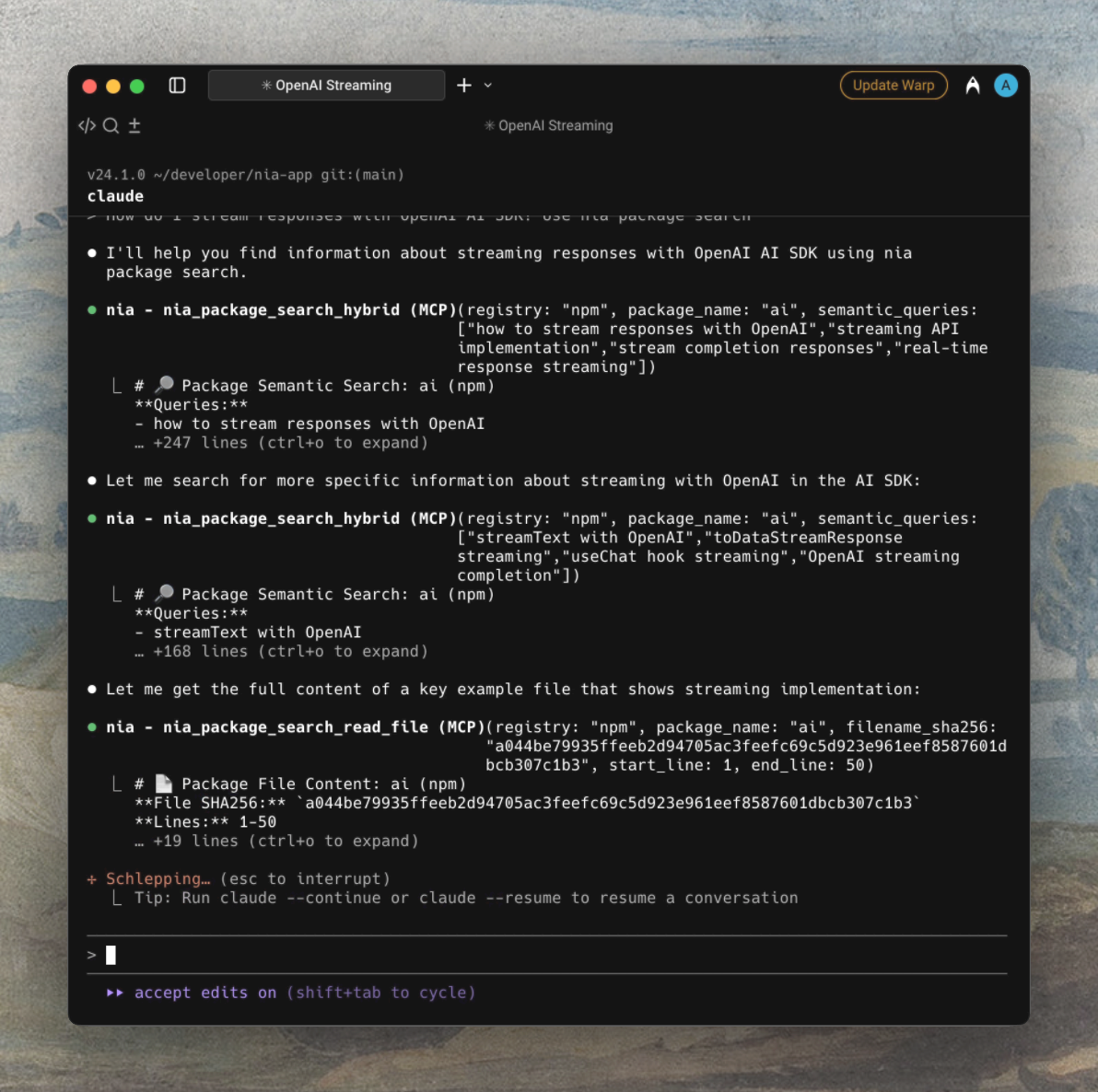Click accept edits on mode indicator

point(291,993)
